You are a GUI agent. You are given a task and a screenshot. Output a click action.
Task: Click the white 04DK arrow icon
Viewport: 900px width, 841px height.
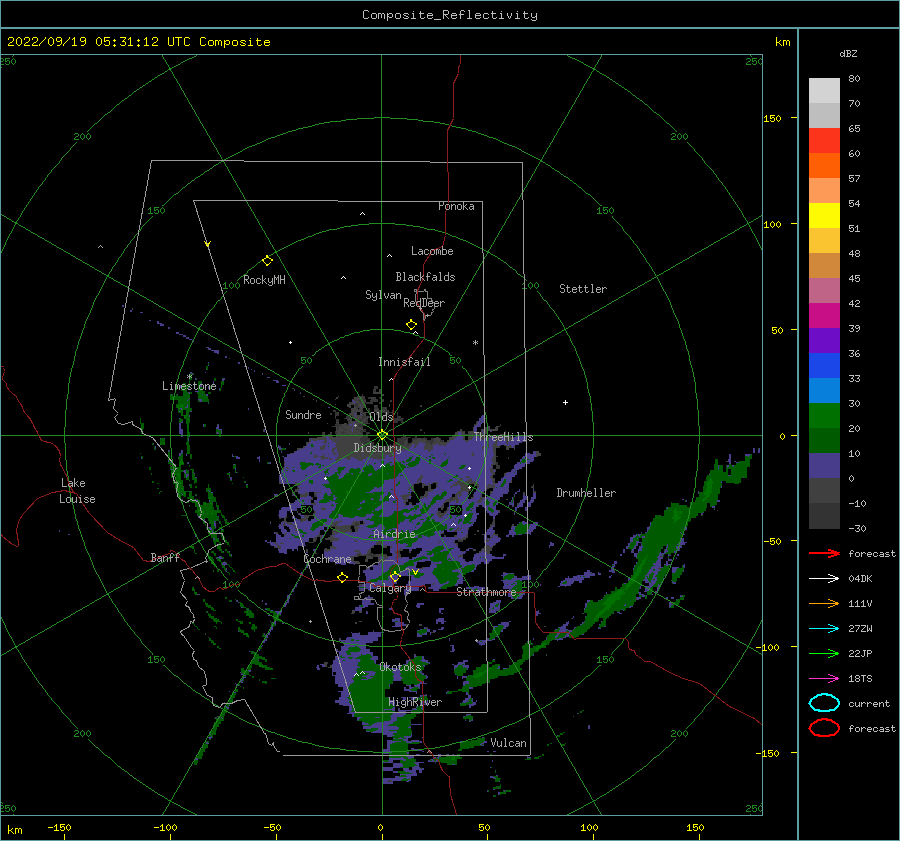click(x=824, y=579)
